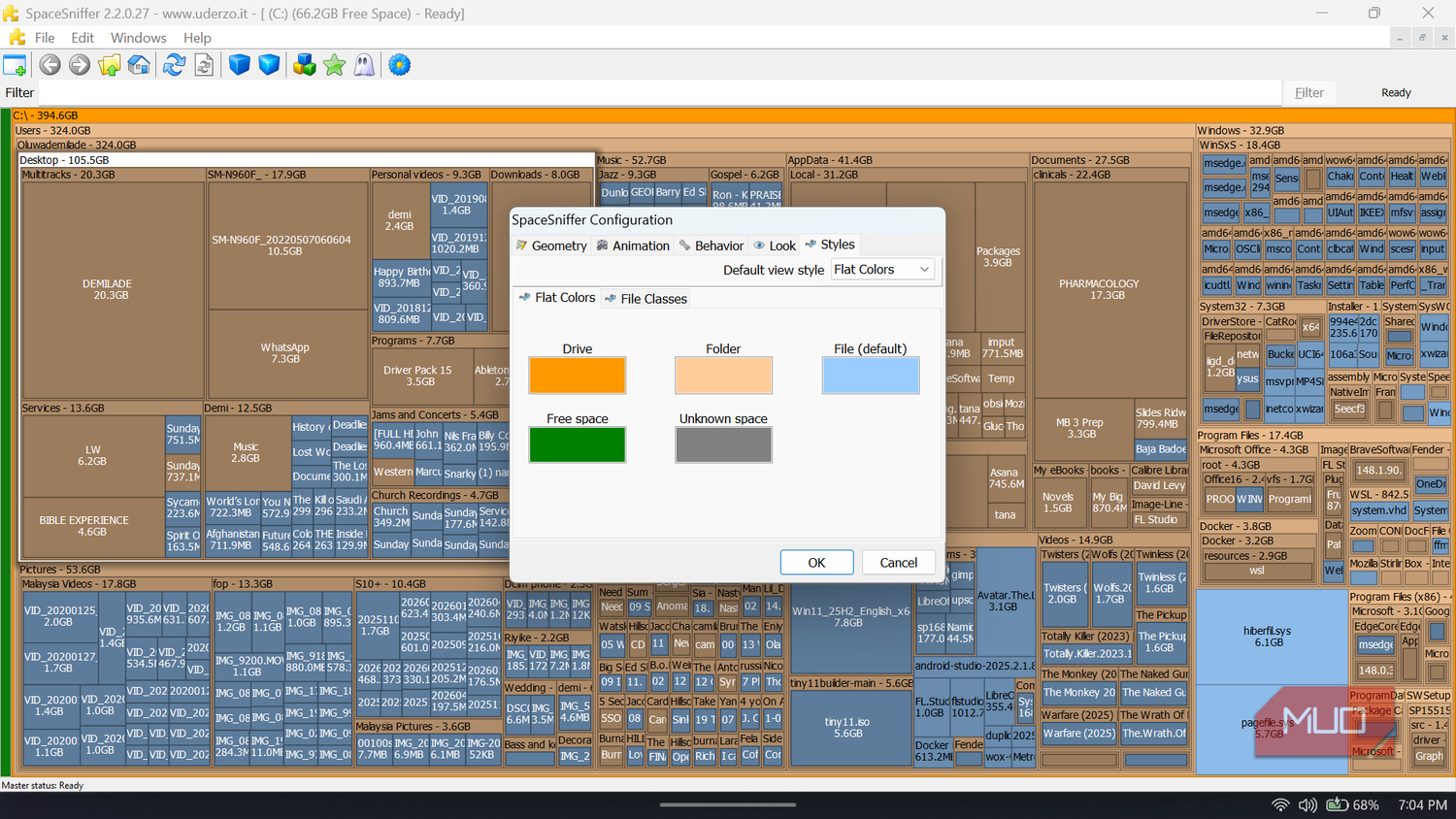The width and height of the screenshot is (1456, 819).
Task: Open the Windows menu
Action: (139, 38)
